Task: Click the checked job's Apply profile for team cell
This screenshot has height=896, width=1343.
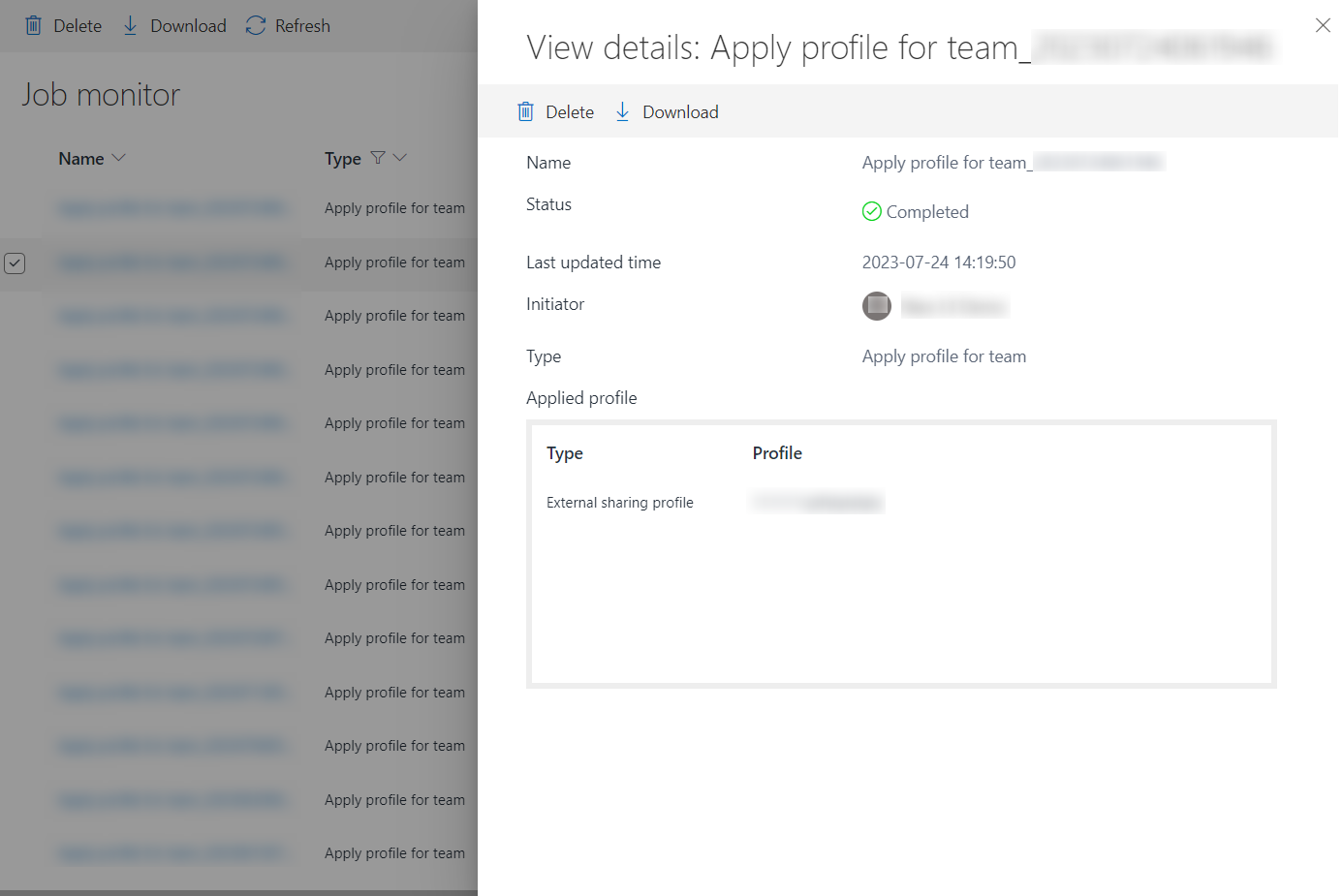Action: (x=393, y=263)
